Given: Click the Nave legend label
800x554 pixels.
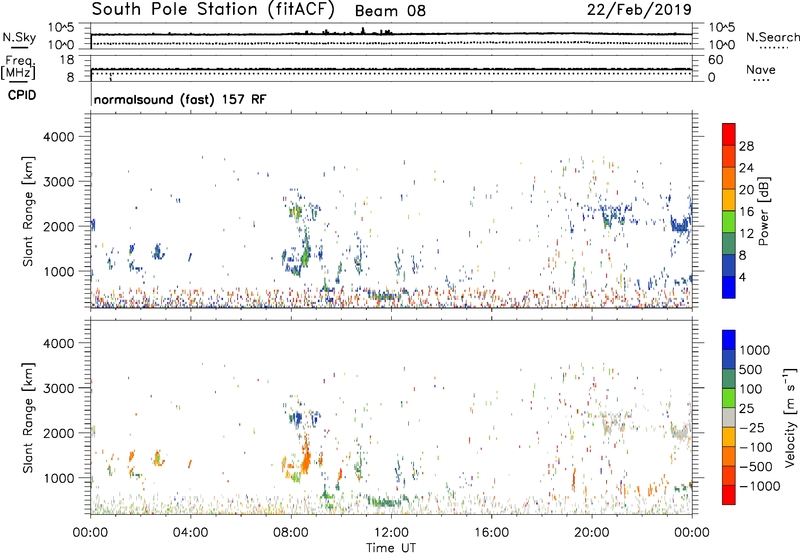Looking at the screenshot, I should [x=761, y=69].
